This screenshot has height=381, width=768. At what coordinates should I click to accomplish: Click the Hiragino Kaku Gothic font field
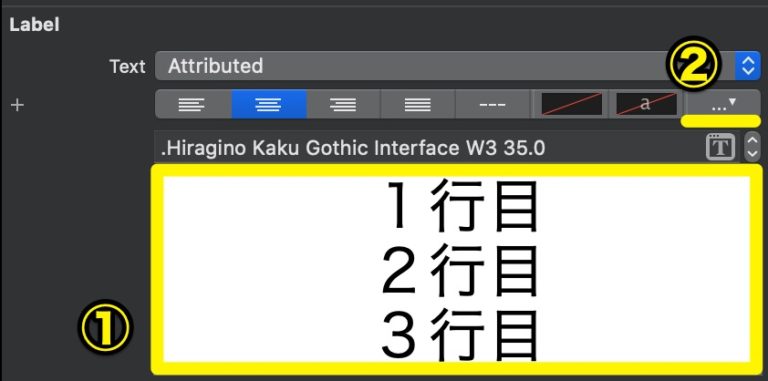(x=427, y=147)
